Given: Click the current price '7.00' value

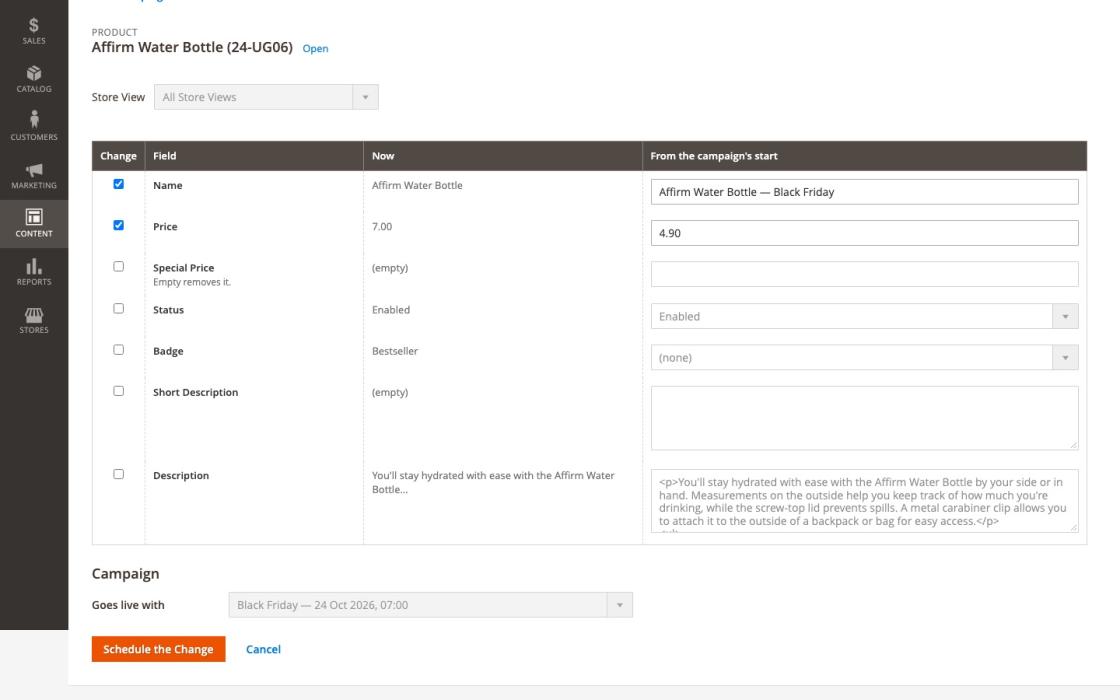Looking at the screenshot, I should click(381, 226).
